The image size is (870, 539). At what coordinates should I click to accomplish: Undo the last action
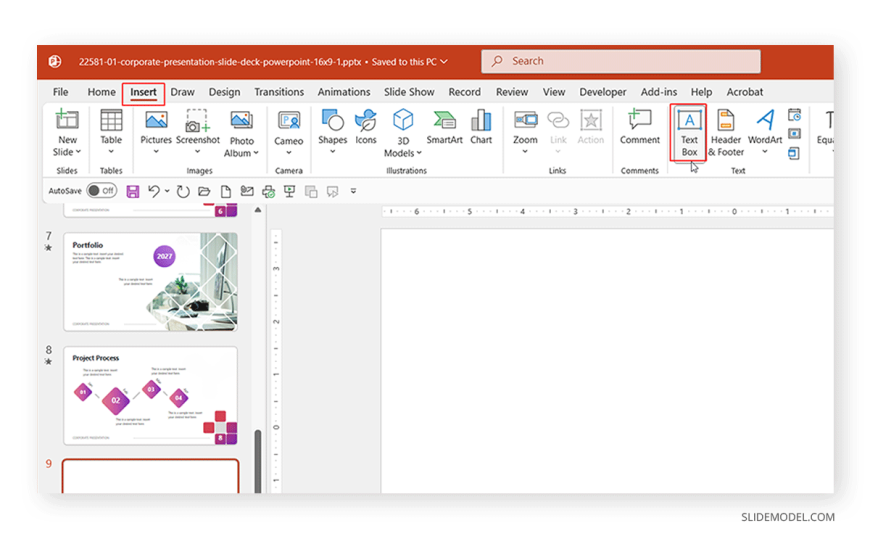point(154,192)
